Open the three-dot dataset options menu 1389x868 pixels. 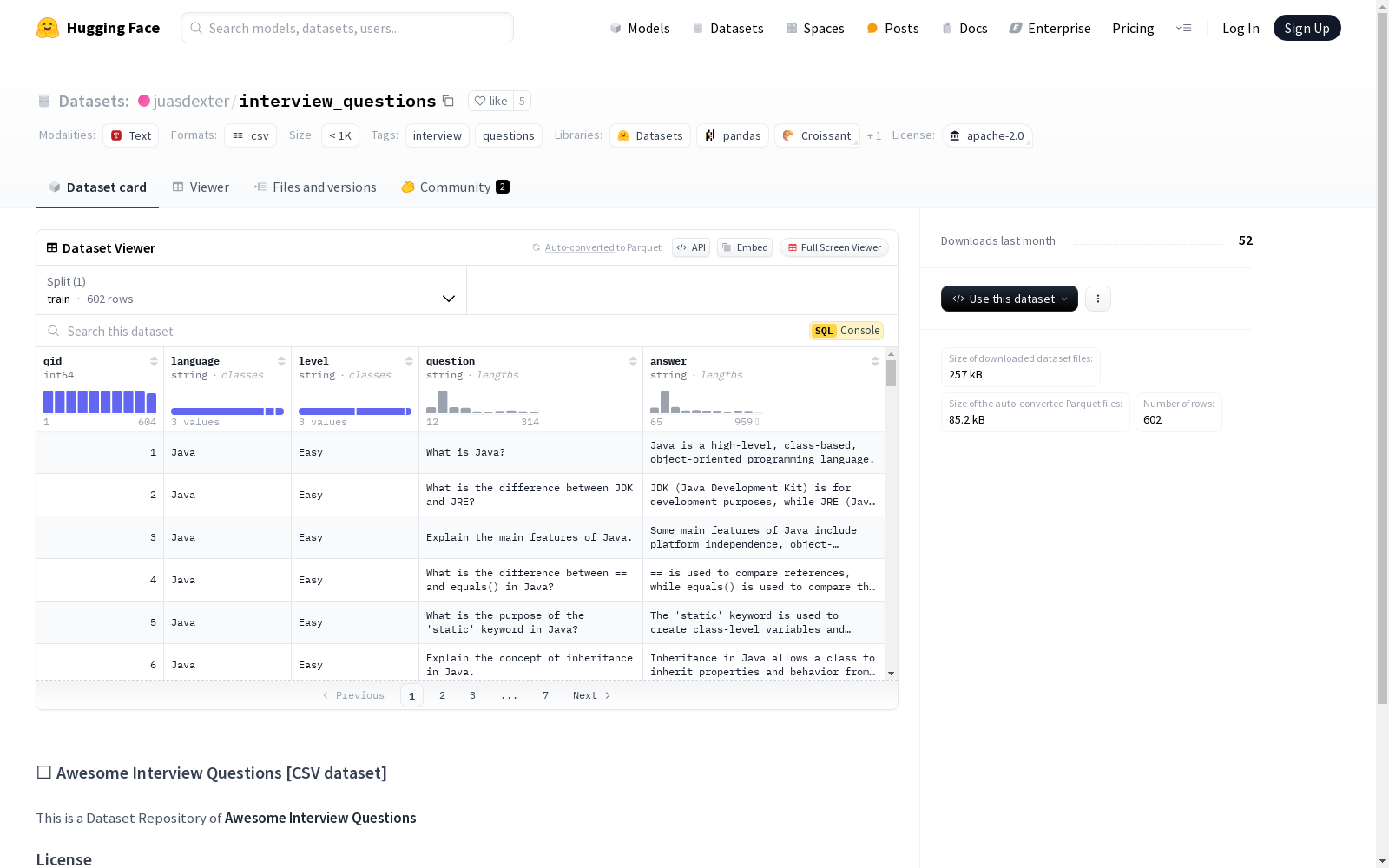tap(1098, 299)
